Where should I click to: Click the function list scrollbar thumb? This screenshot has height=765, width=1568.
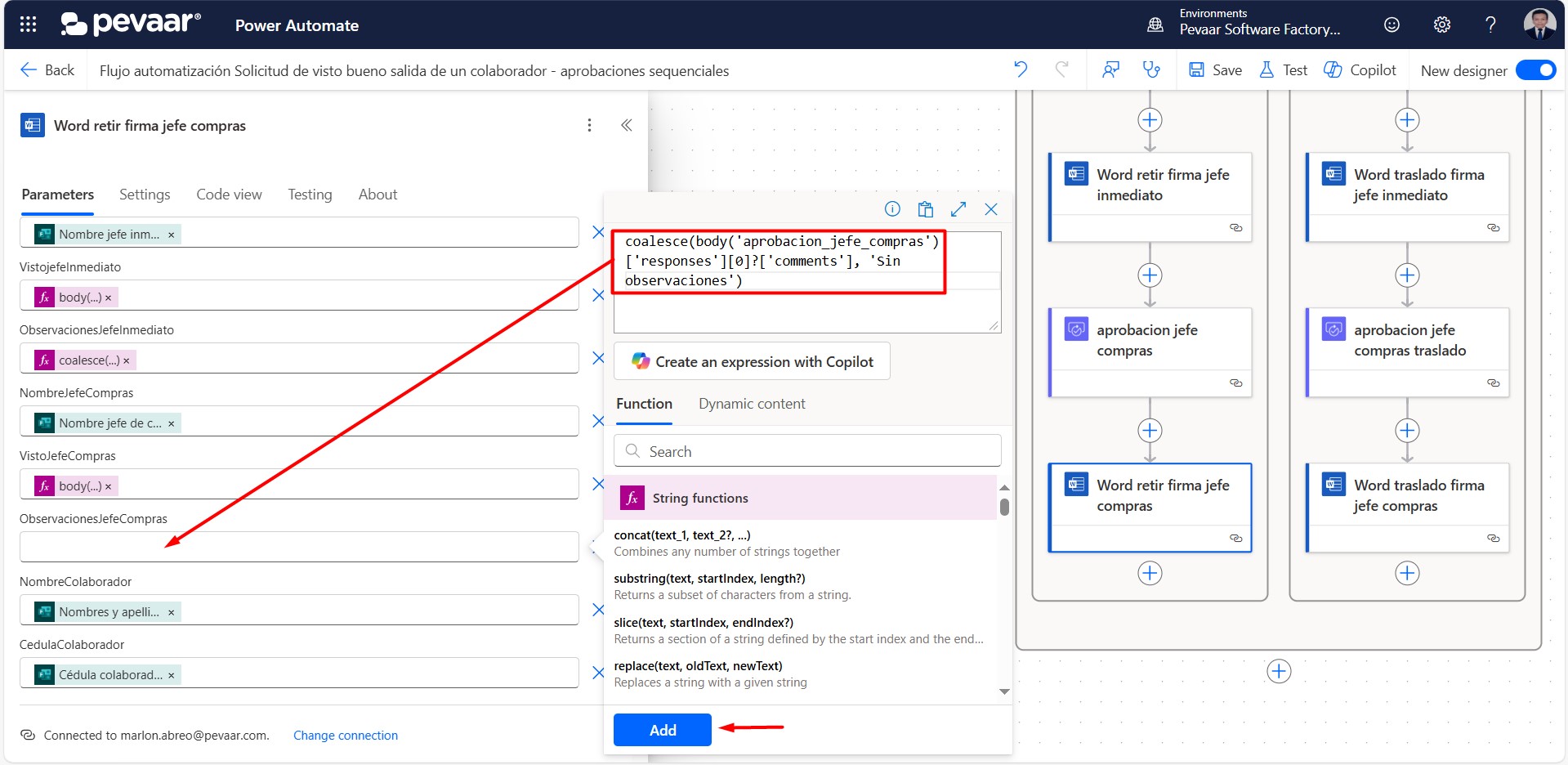(1004, 507)
